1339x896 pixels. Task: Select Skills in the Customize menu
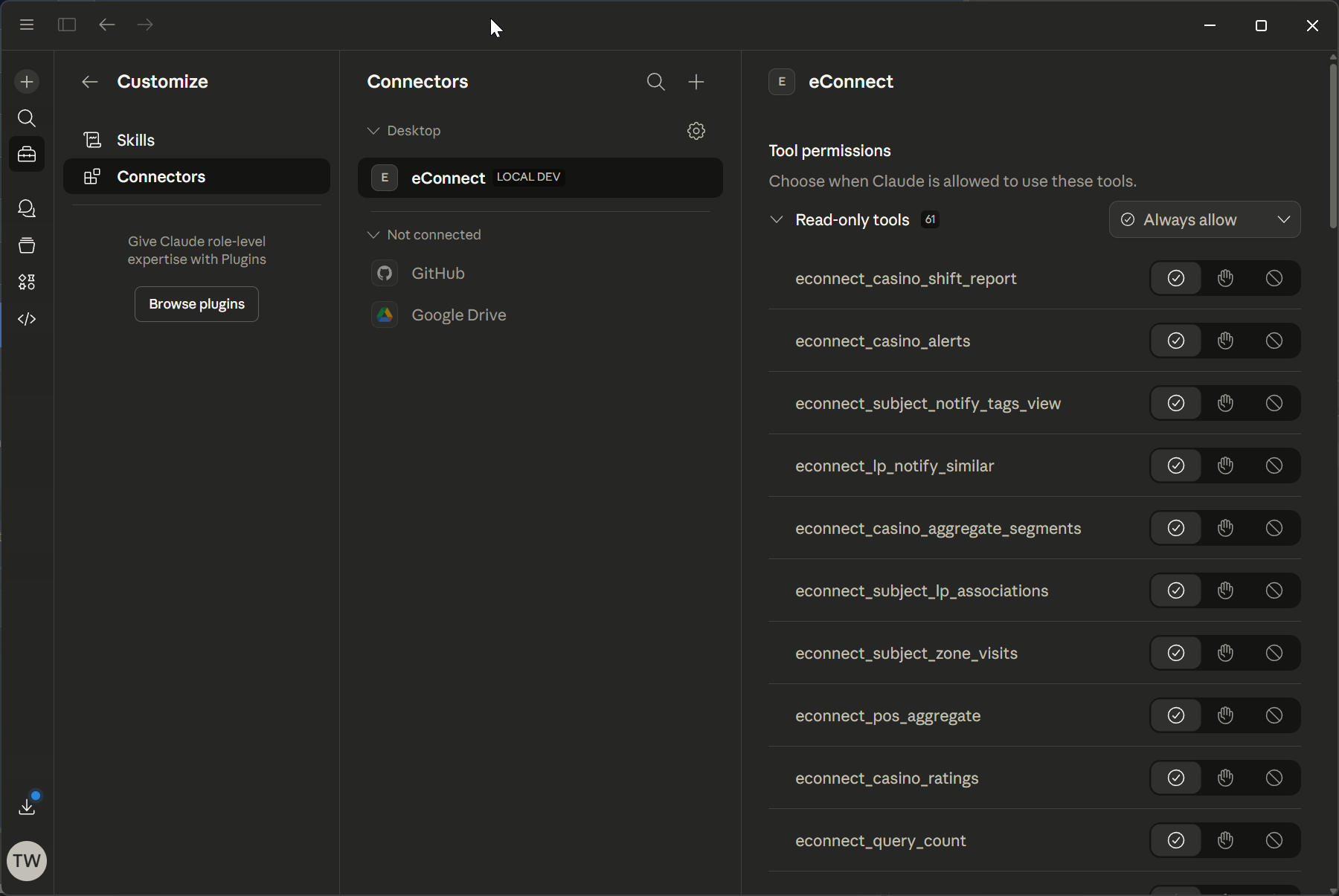click(x=136, y=140)
